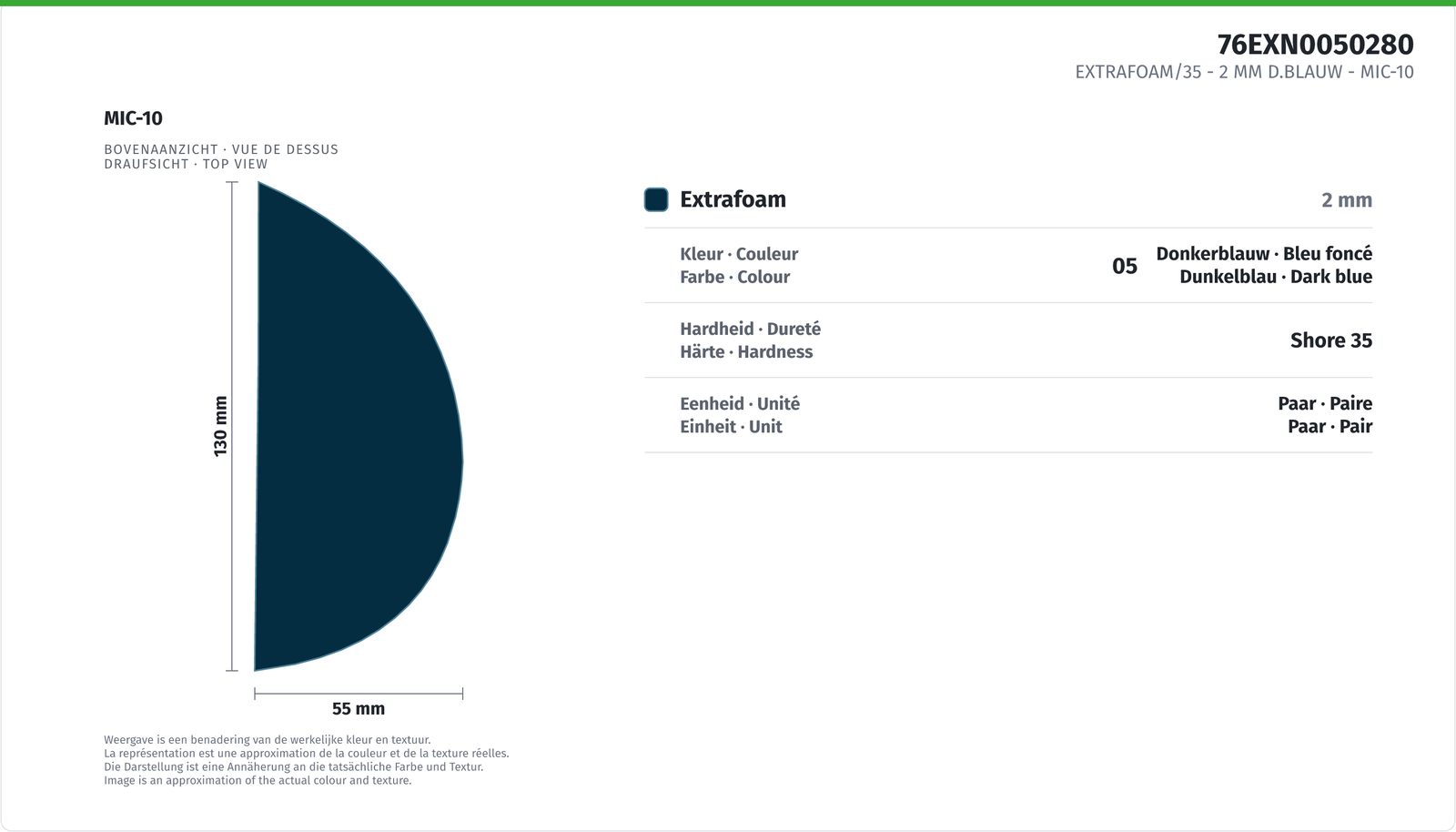This screenshot has height=832, width=1456.
Task: Click the colour code 05
Action: pyautogui.click(x=1125, y=266)
